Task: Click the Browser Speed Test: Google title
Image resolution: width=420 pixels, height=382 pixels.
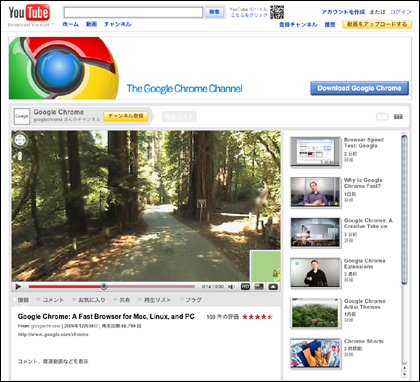Action: 364,143
